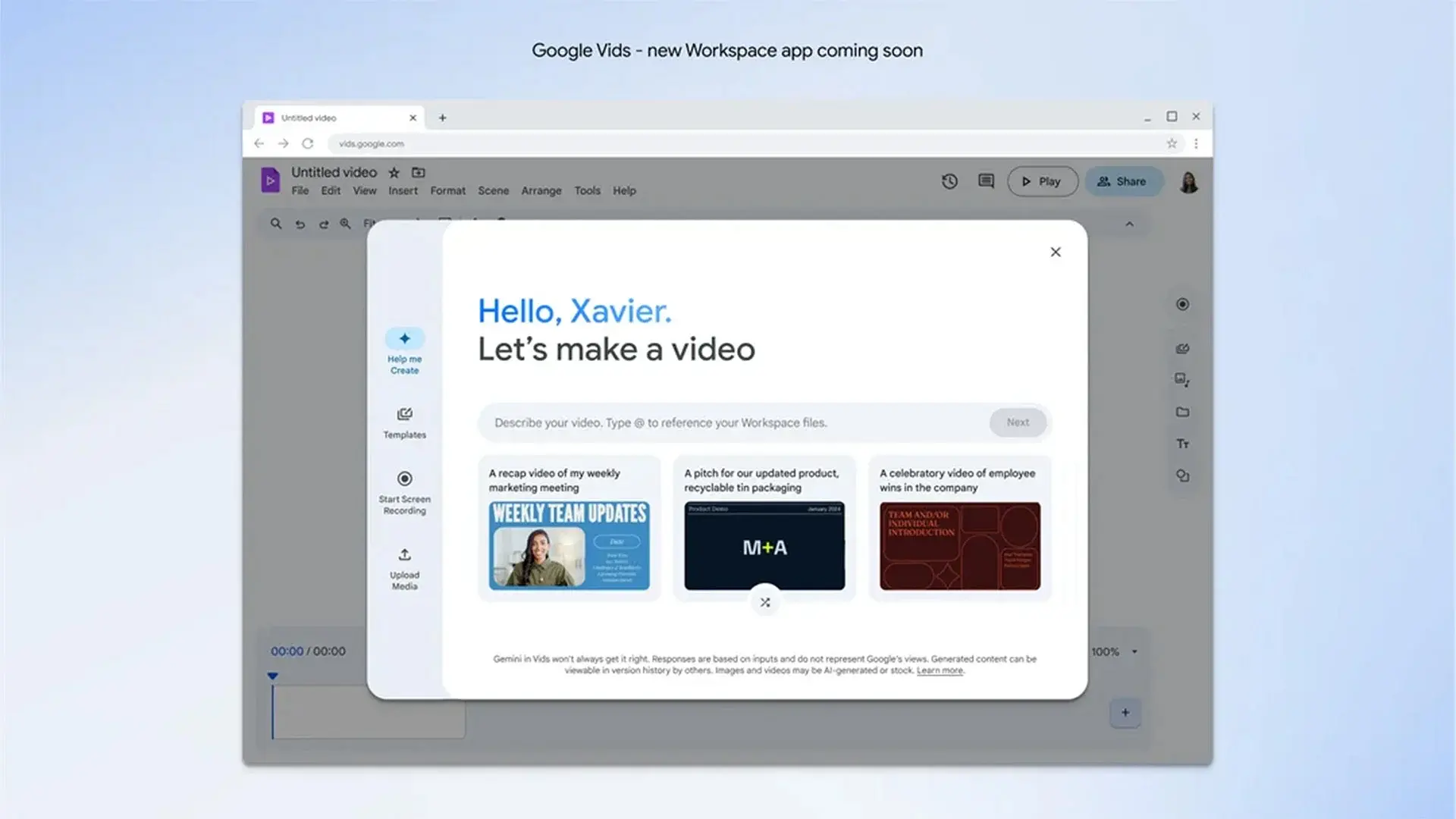Click the Share button

tap(1122, 181)
